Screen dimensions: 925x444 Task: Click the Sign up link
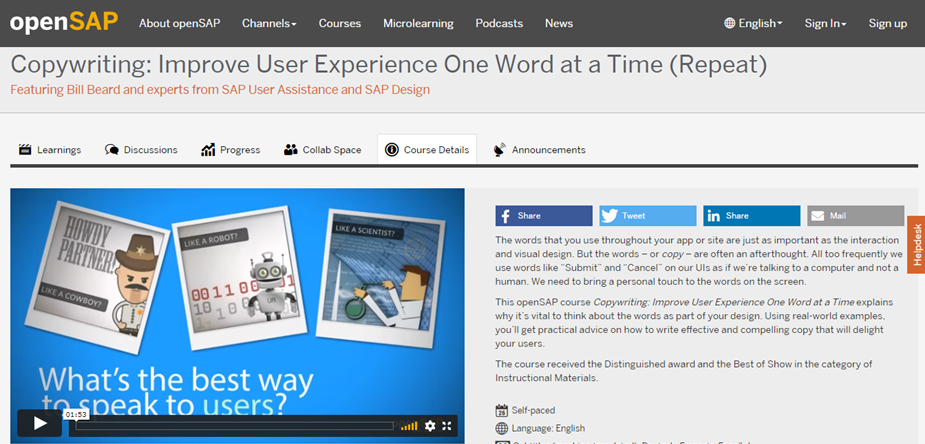[887, 23]
